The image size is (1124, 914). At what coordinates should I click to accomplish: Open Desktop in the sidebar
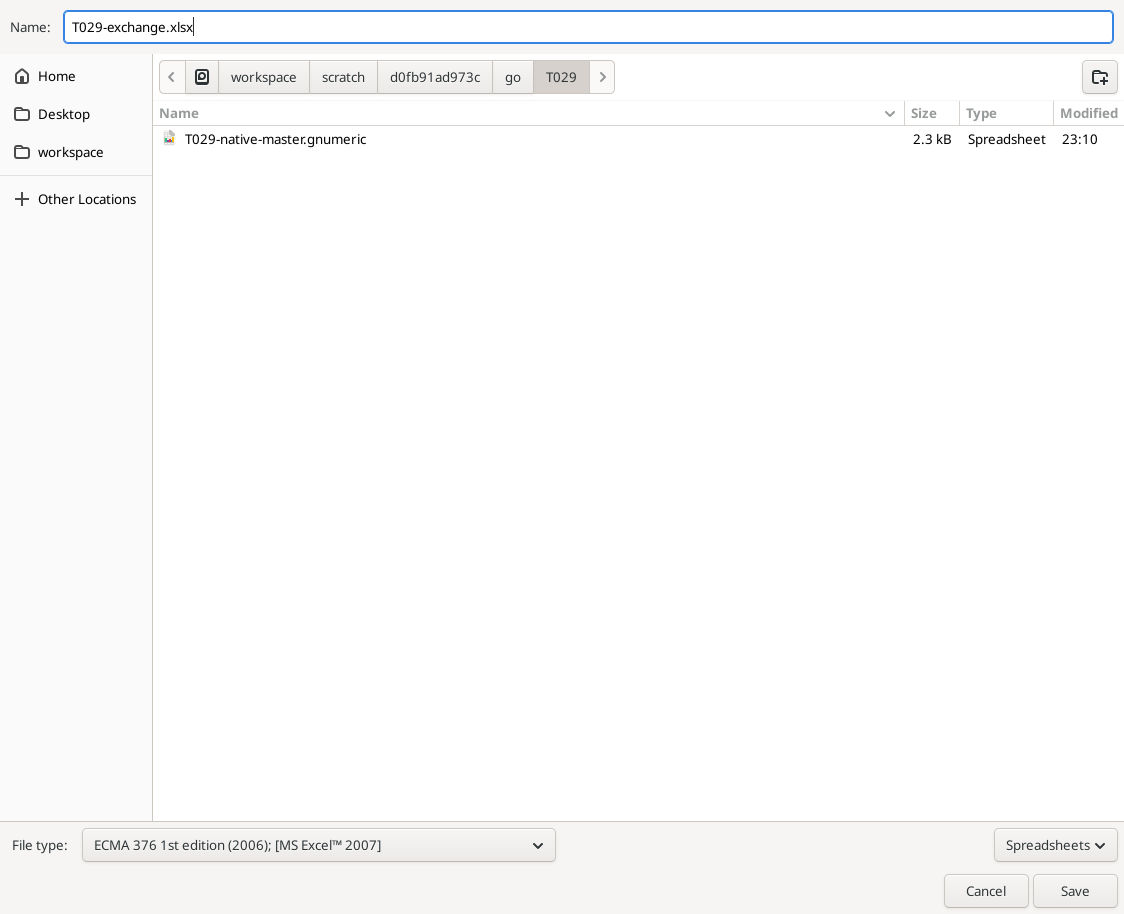76,114
